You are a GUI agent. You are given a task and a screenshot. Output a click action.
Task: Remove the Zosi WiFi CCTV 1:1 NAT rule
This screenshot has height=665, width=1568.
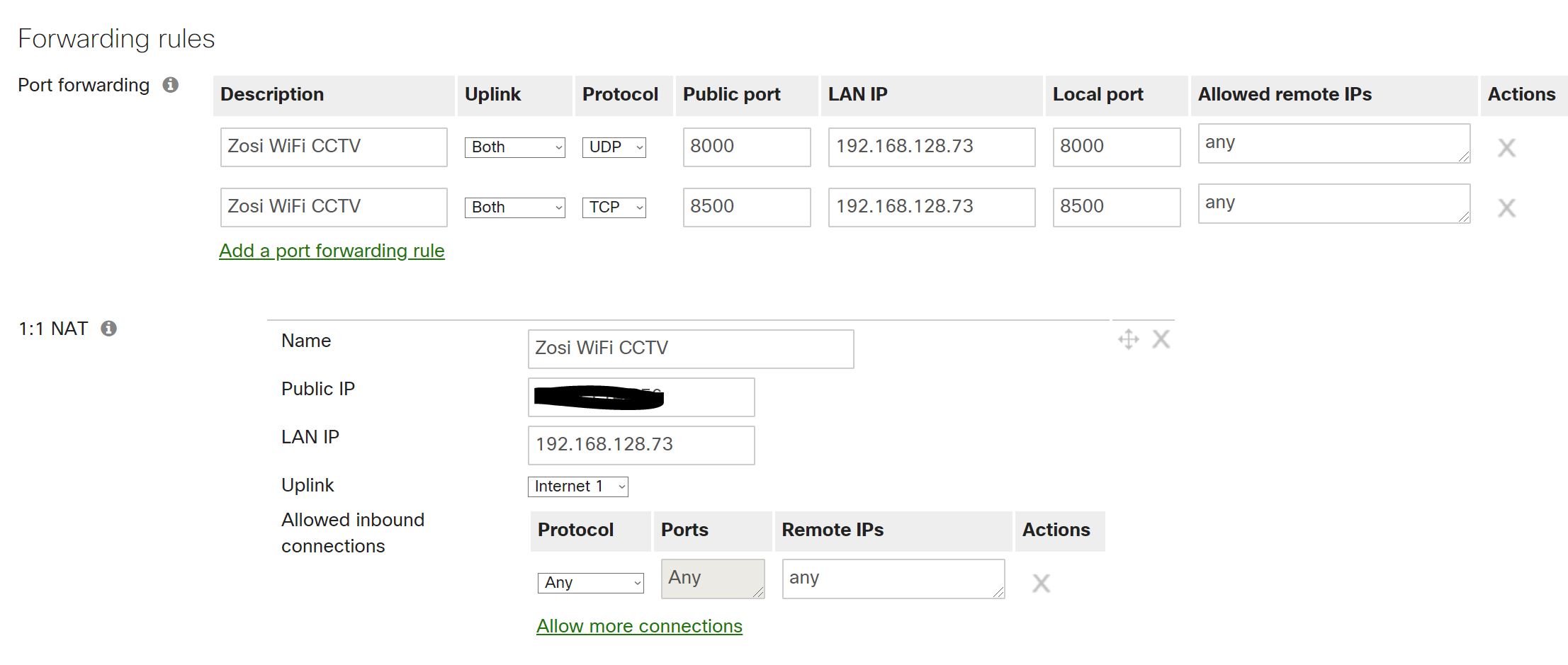1161,339
